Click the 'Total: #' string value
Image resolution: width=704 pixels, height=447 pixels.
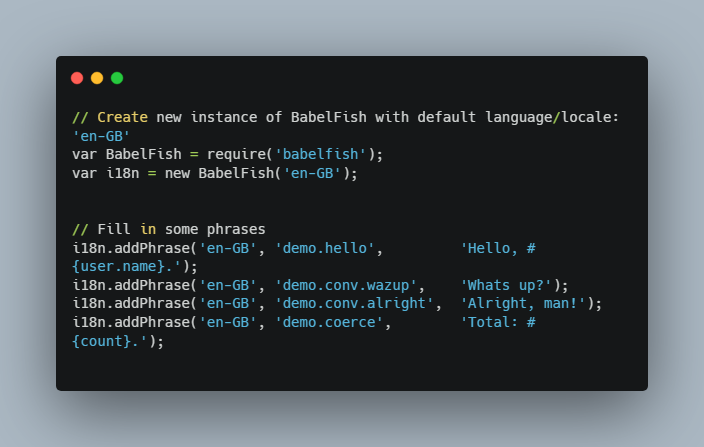click(x=498, y=322)
